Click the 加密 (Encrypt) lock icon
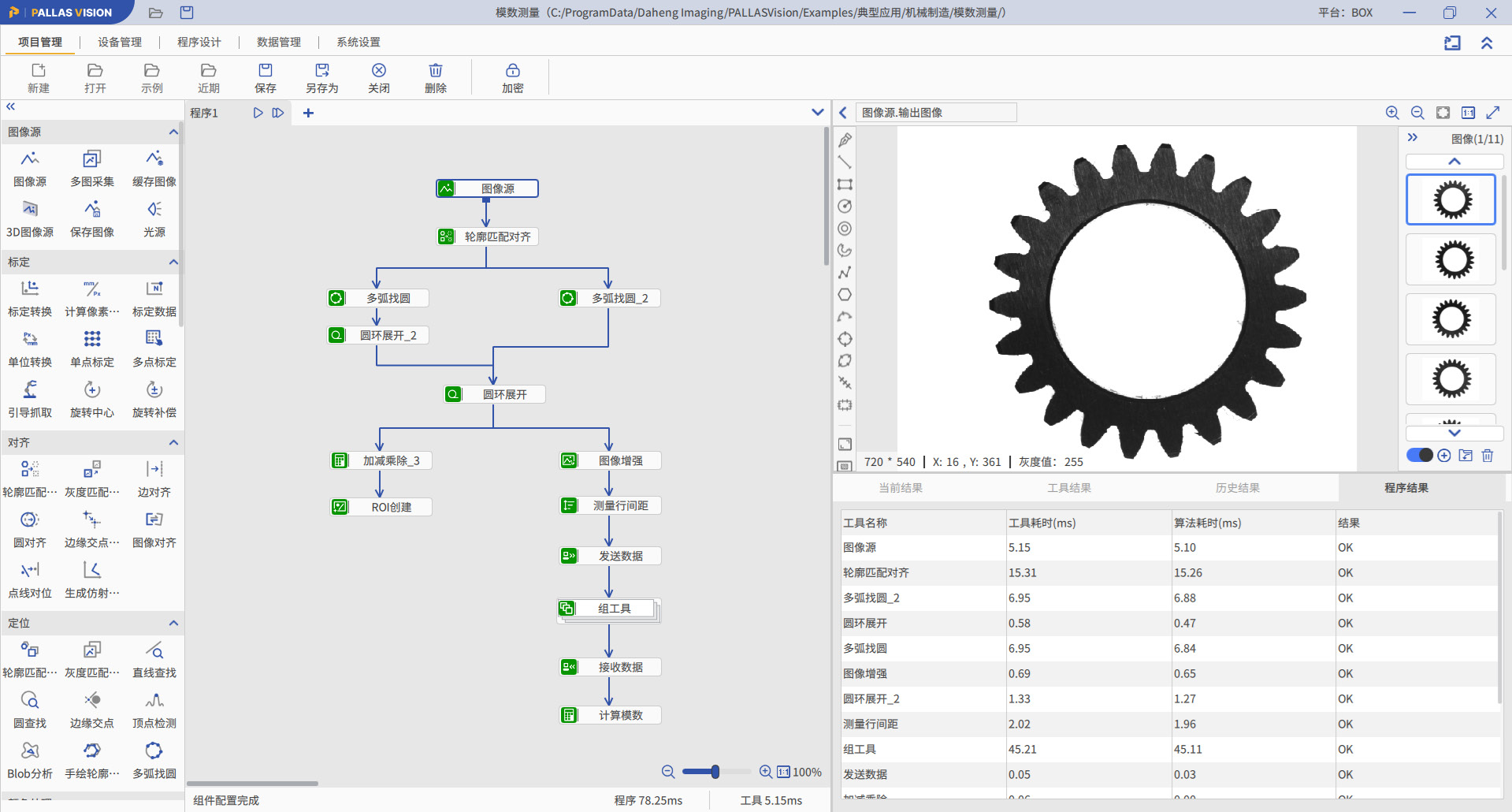Viewport: 1512px width, 812px height. (x=513, y=71)
